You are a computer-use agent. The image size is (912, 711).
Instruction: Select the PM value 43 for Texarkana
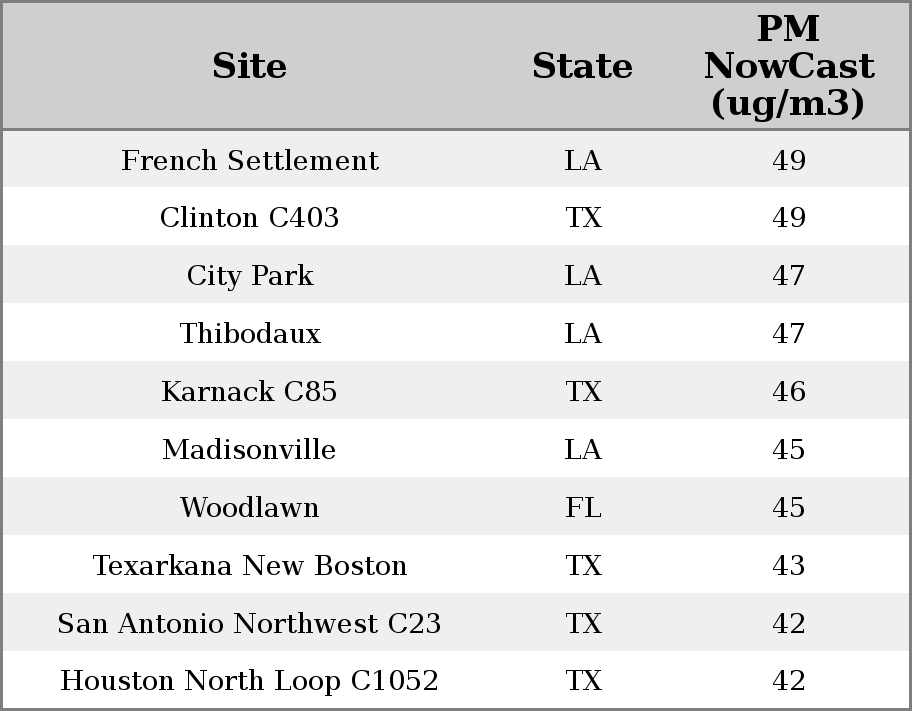788,566
